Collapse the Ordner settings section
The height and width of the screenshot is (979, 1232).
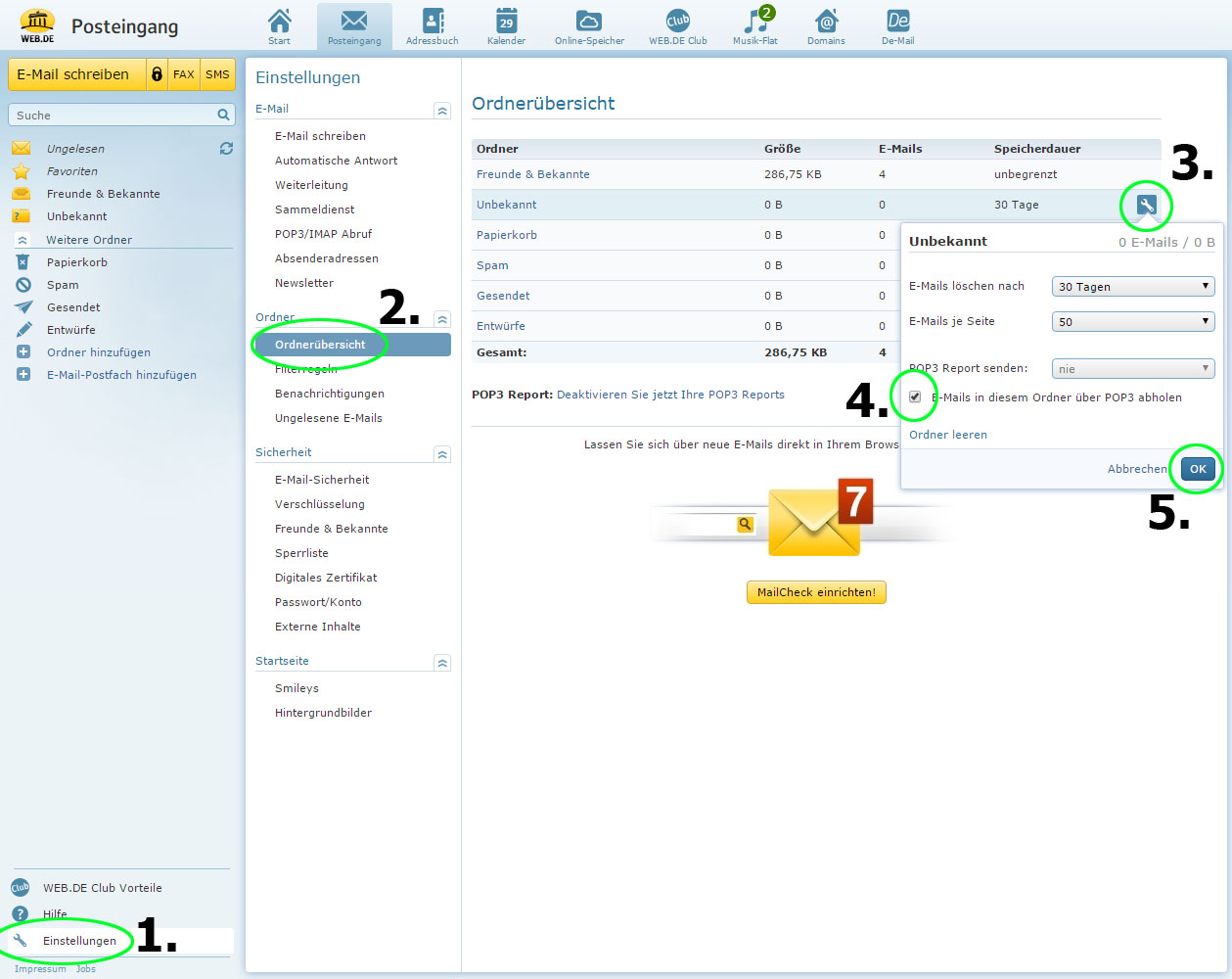point(442,319)
